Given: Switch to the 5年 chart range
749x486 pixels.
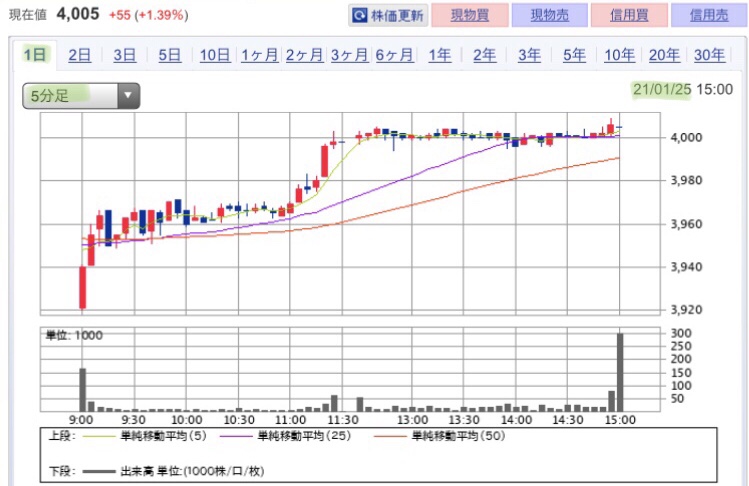Looking at the screenshot, I should [x=574, y=55].
